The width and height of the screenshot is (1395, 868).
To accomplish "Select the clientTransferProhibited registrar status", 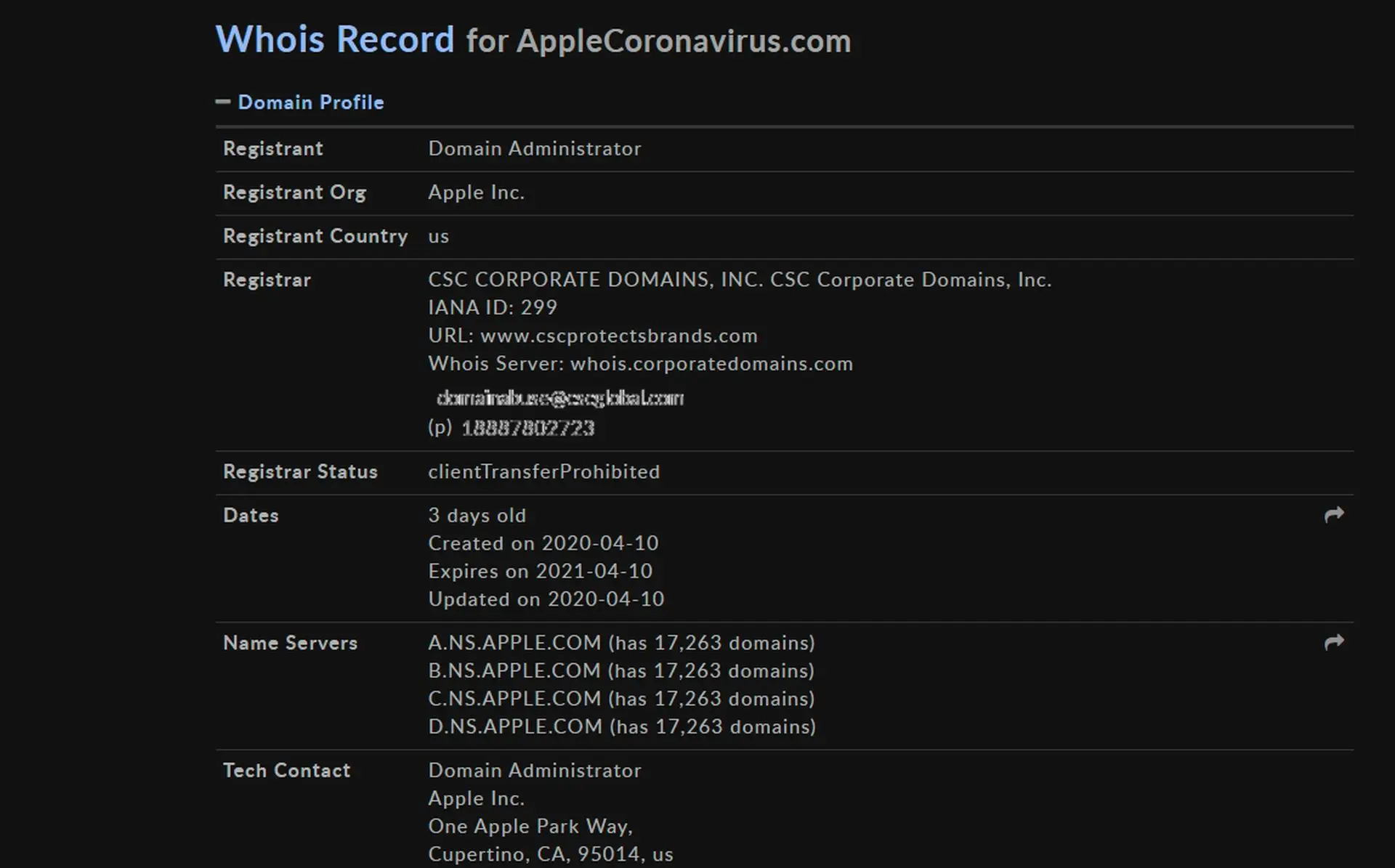I will pos(544,471).
